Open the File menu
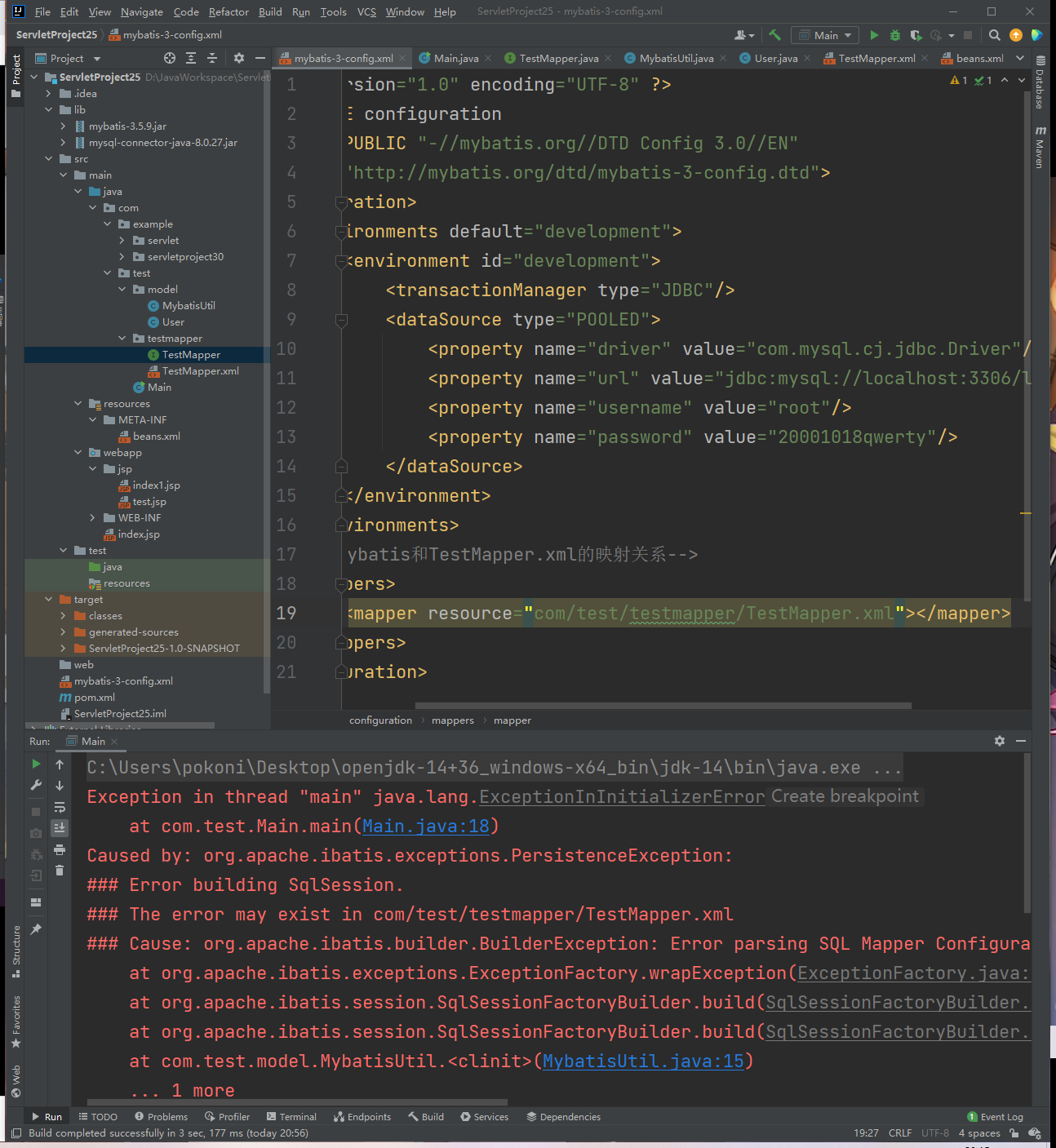Screen dimensions: 1056x1148 (x=42, y=11)
